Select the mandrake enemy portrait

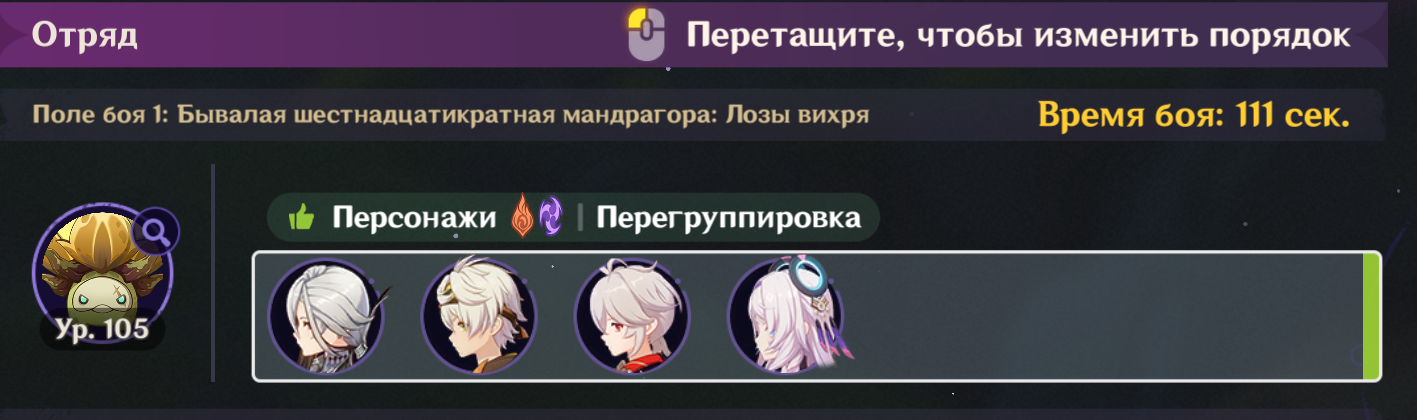pyautogui.click(x=102, y=269)
